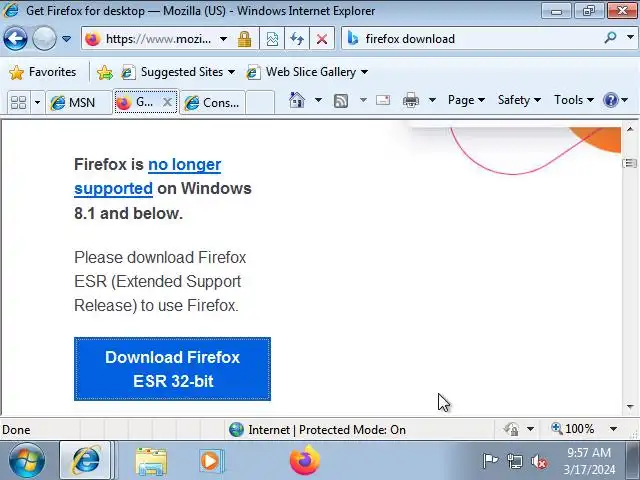Click the page scrollbar up arrow
The image size is (640, 480).
tap(630, 129)
